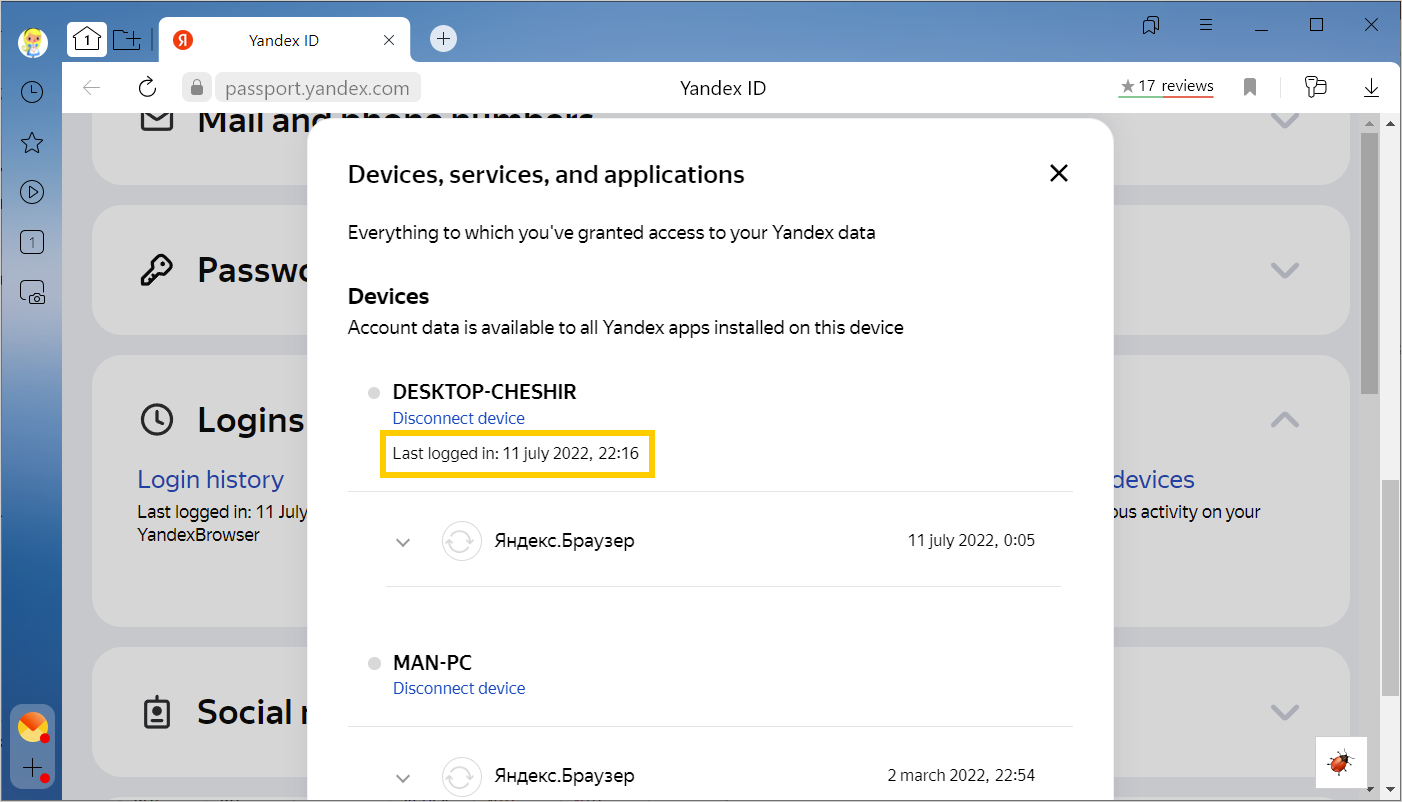The width and height of the screenshot is (1402, 802).
Task: Open the new tab group icon
Action: click(x=126, y=39)
